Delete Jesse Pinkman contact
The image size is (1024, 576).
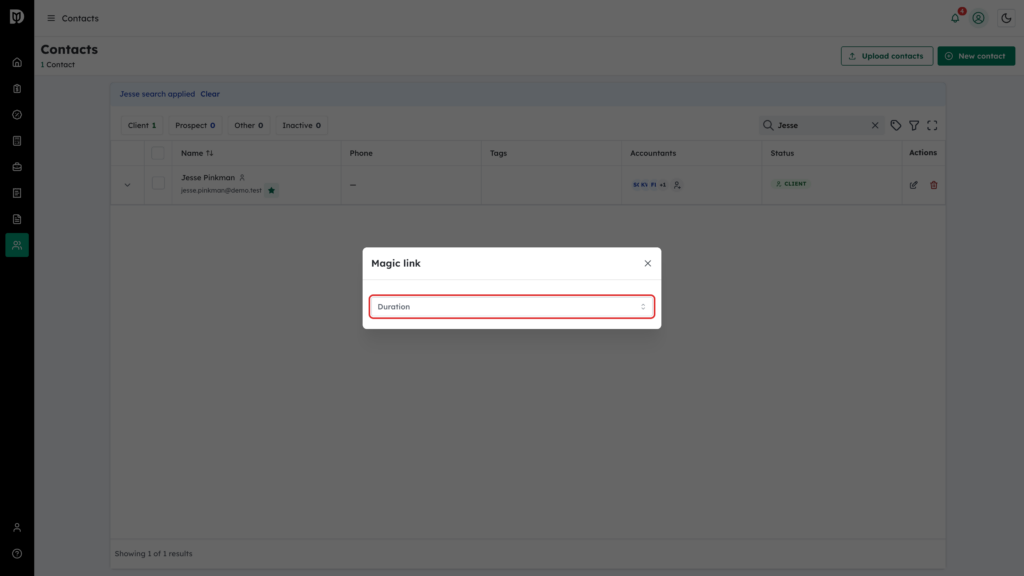pyautogui.click(x=933, y=185)
